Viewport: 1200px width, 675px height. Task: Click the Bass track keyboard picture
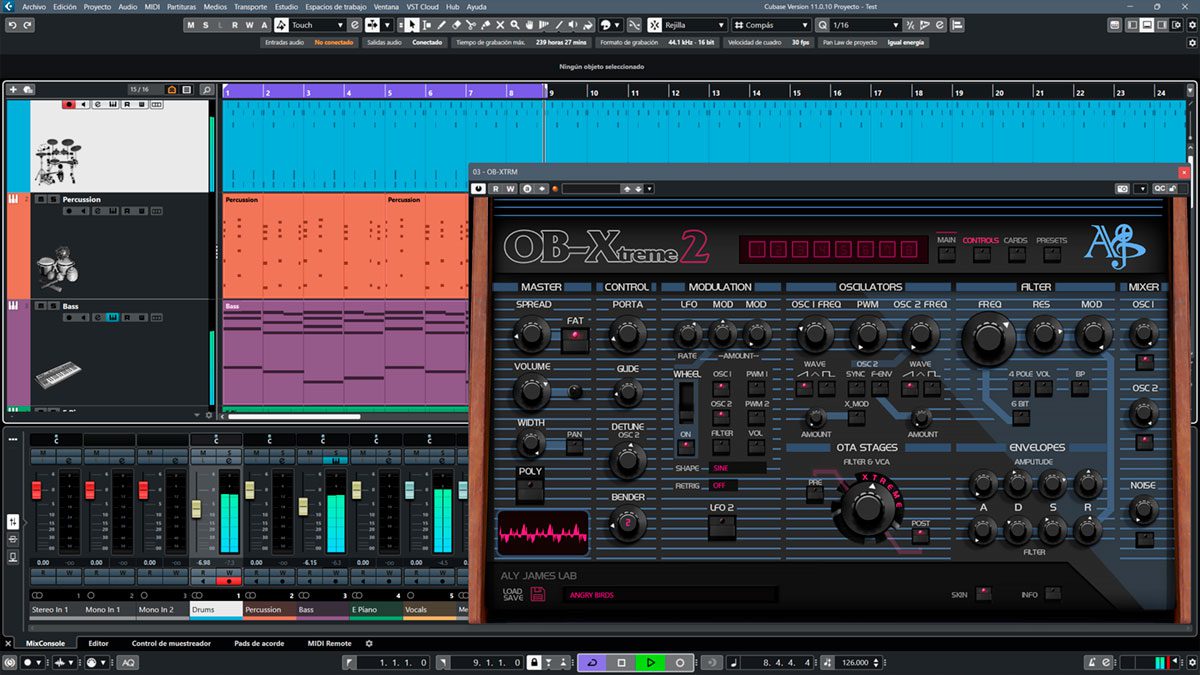[x=58, y=376]
